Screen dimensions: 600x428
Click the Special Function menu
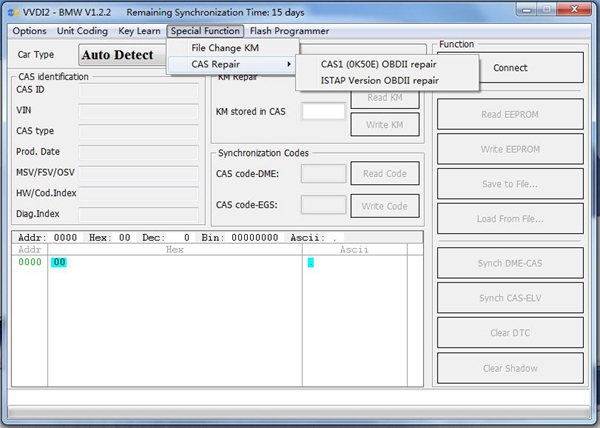[205, 31]
